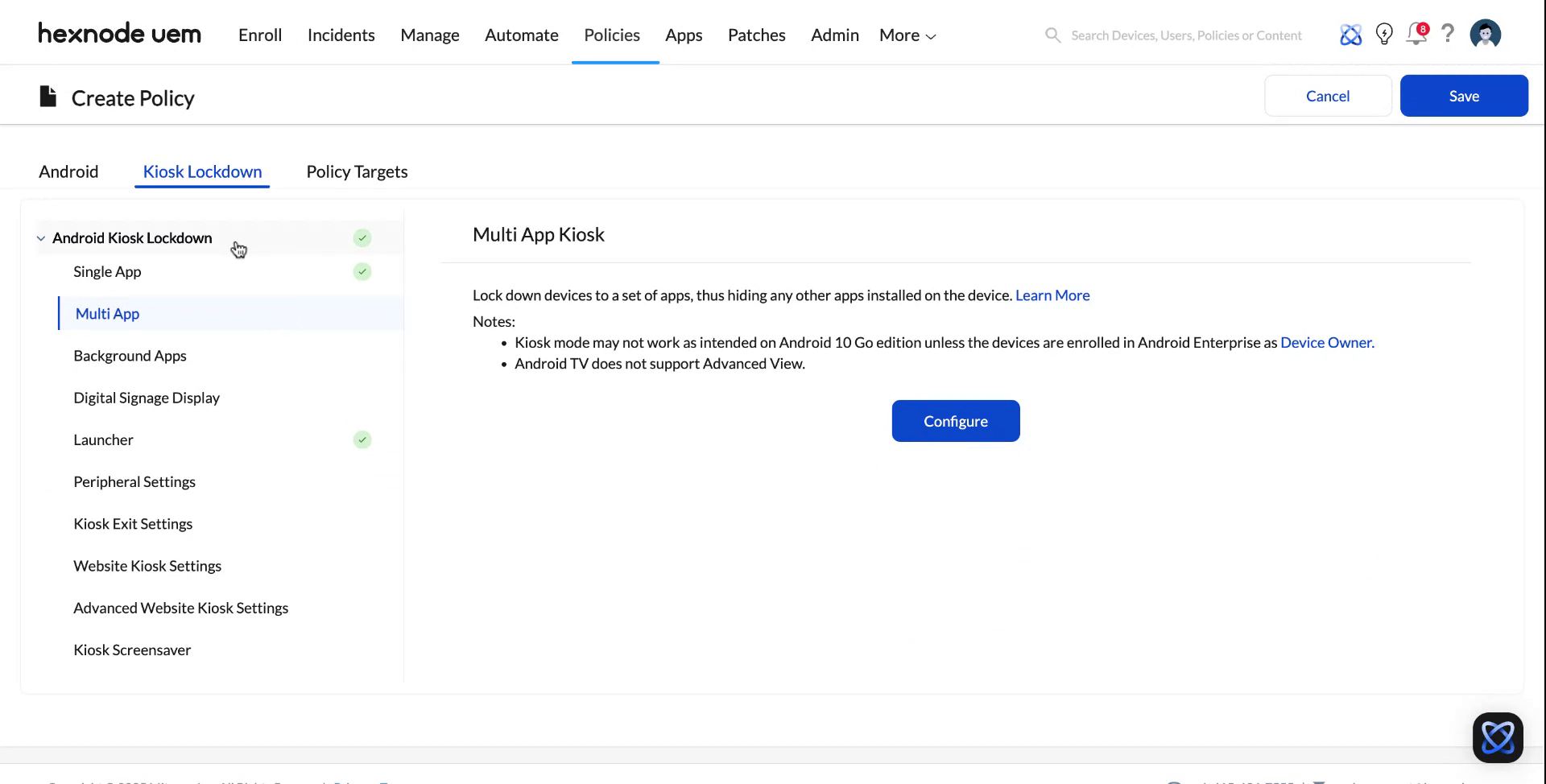Image resolution: width=1546 pixels, height=784 pixels.
Task: Click the Hexnode Genie atom icon
Action: [1350, 35]
